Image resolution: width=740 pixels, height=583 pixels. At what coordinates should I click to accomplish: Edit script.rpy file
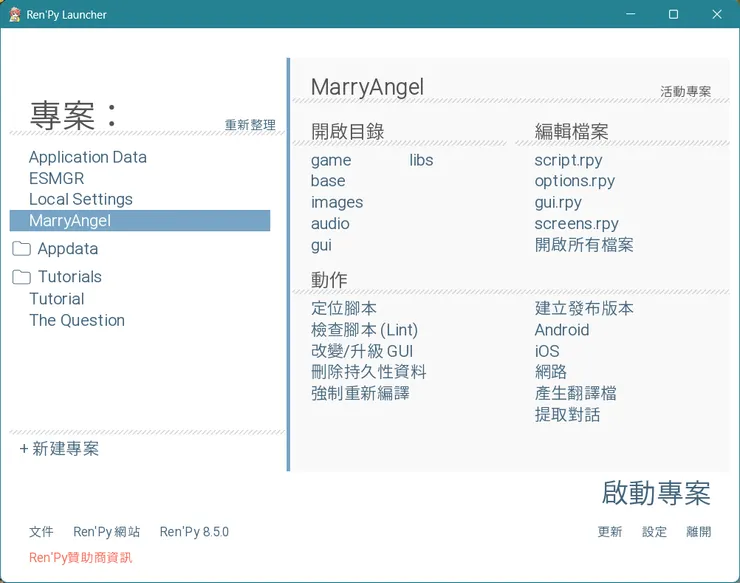(x=568, y=161)
